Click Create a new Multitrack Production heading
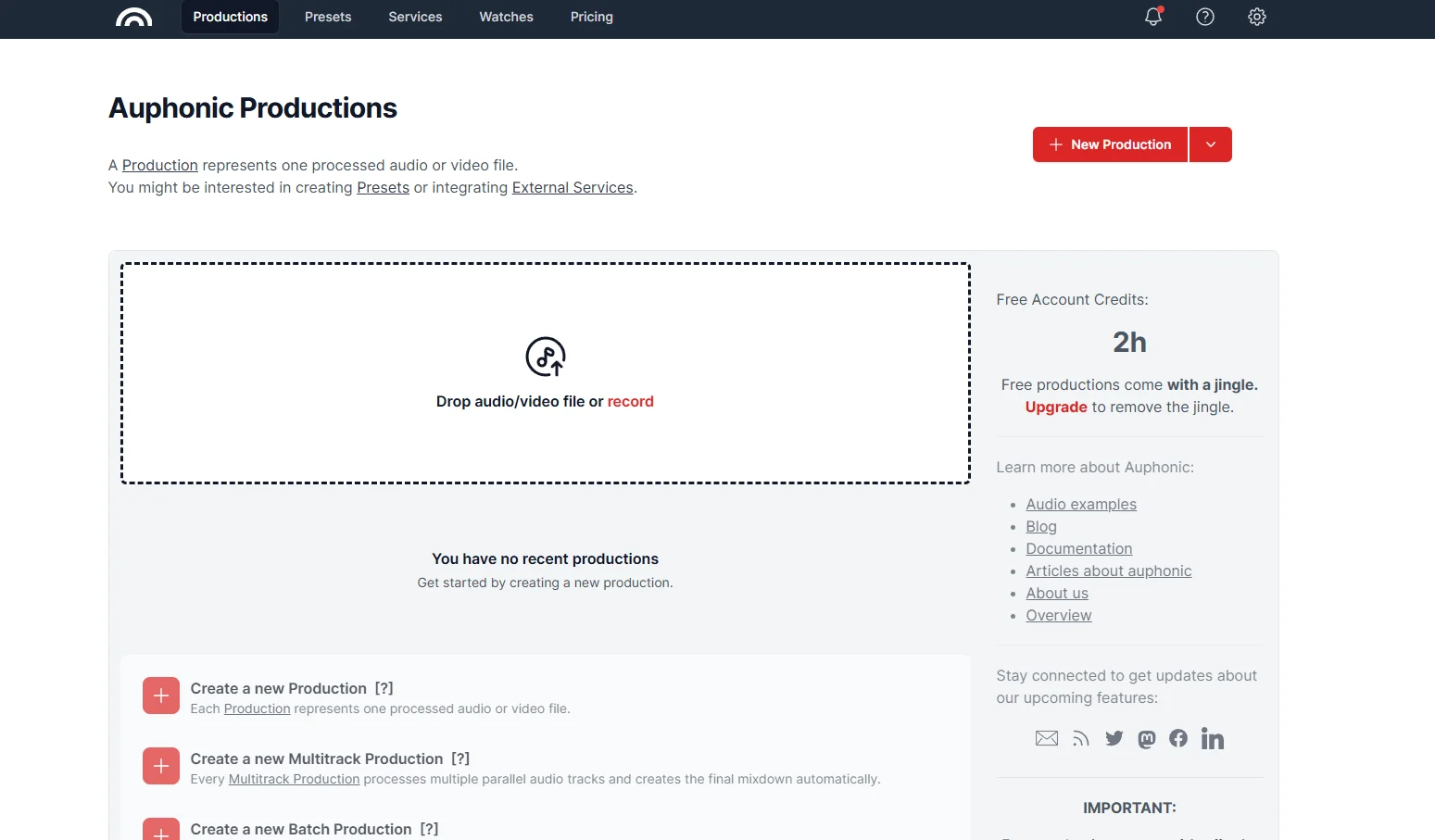The height and width of the screenshot is (840, 1435). click(317, 759)
